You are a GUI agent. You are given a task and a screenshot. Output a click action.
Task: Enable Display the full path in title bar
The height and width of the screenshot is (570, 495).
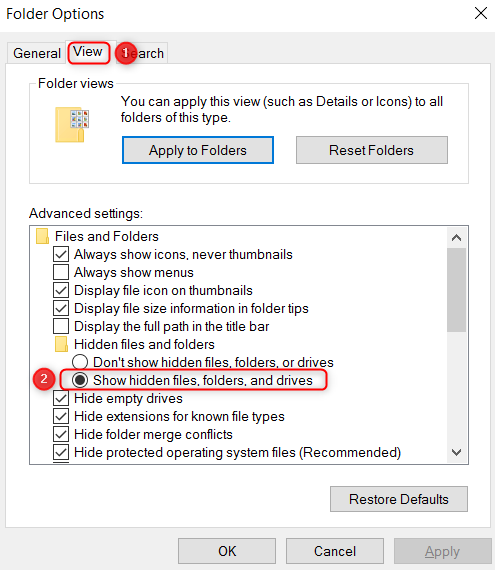(x=61, y=326)
